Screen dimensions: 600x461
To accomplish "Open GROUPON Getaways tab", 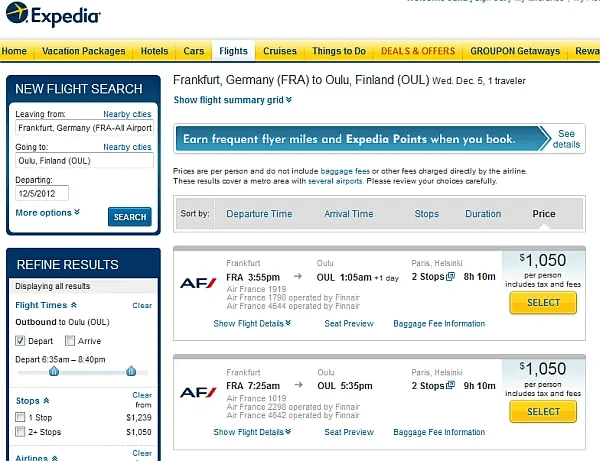I will point(515,51).
